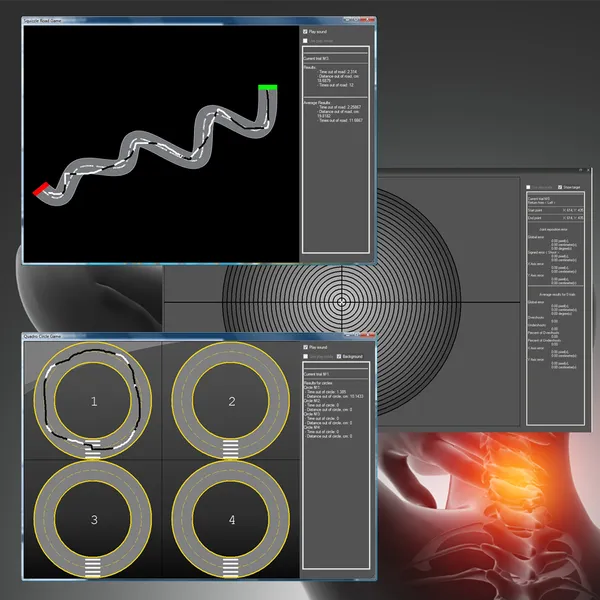
Task: Toggle Play sound in the Road Game window
Action: tap(305, 32)
